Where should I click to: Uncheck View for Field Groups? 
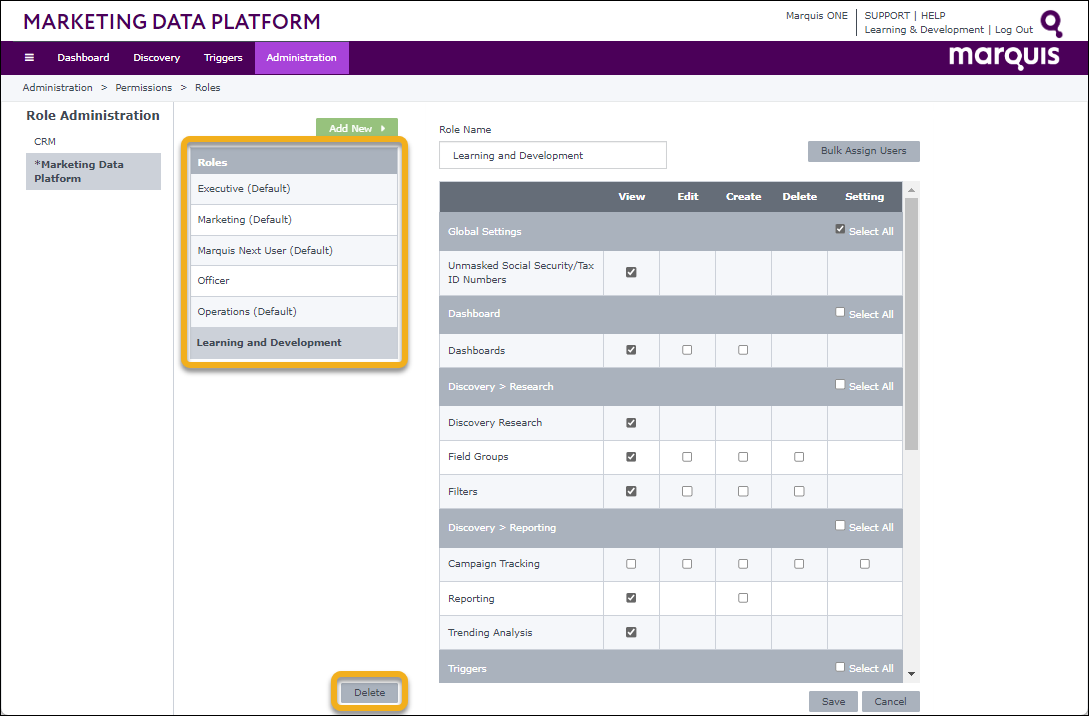pyautogui.click(x=631, y=457)
